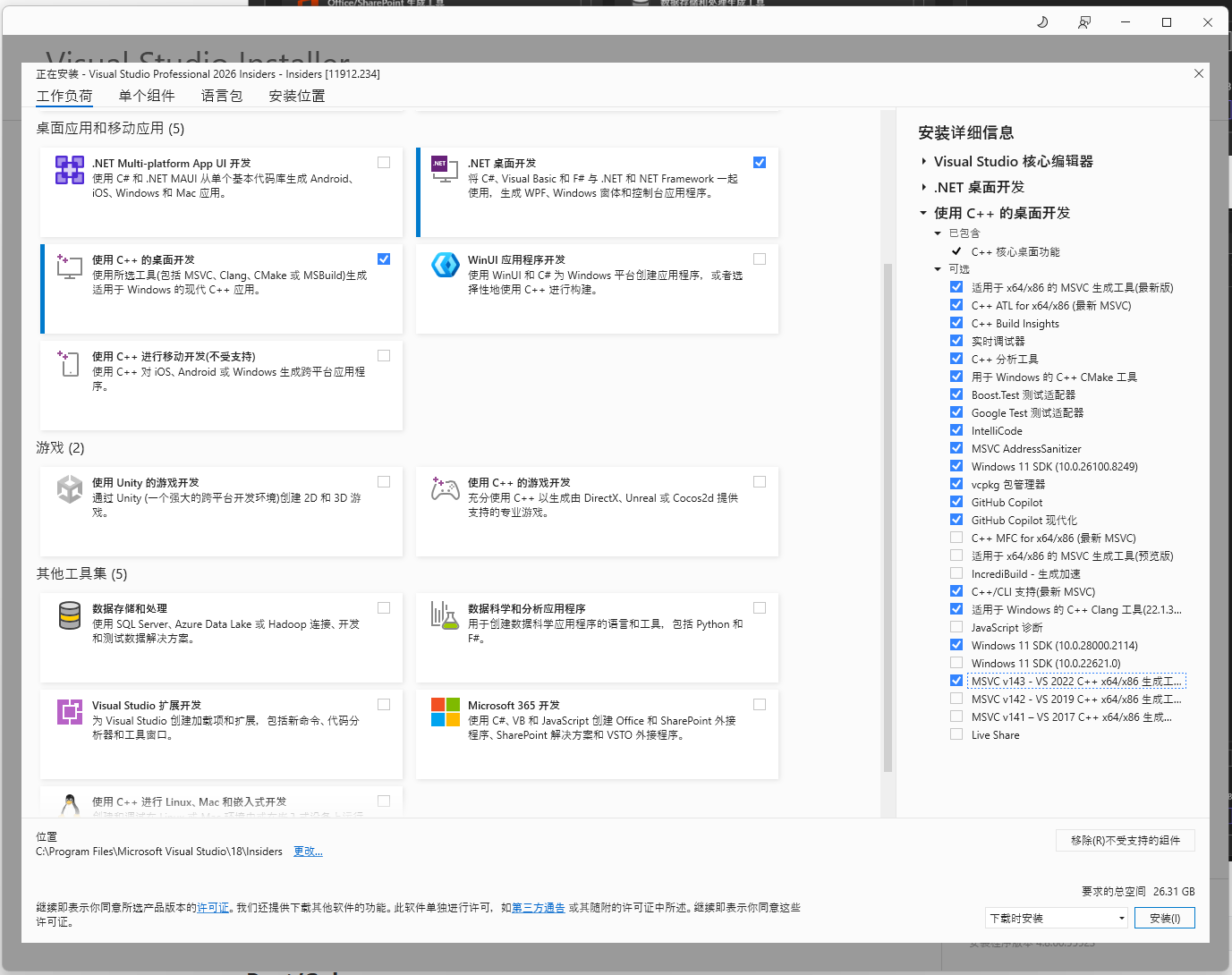Open the 下载时安装 install mode dropdown
The image size is (1232, 975).
point(1057,919)
